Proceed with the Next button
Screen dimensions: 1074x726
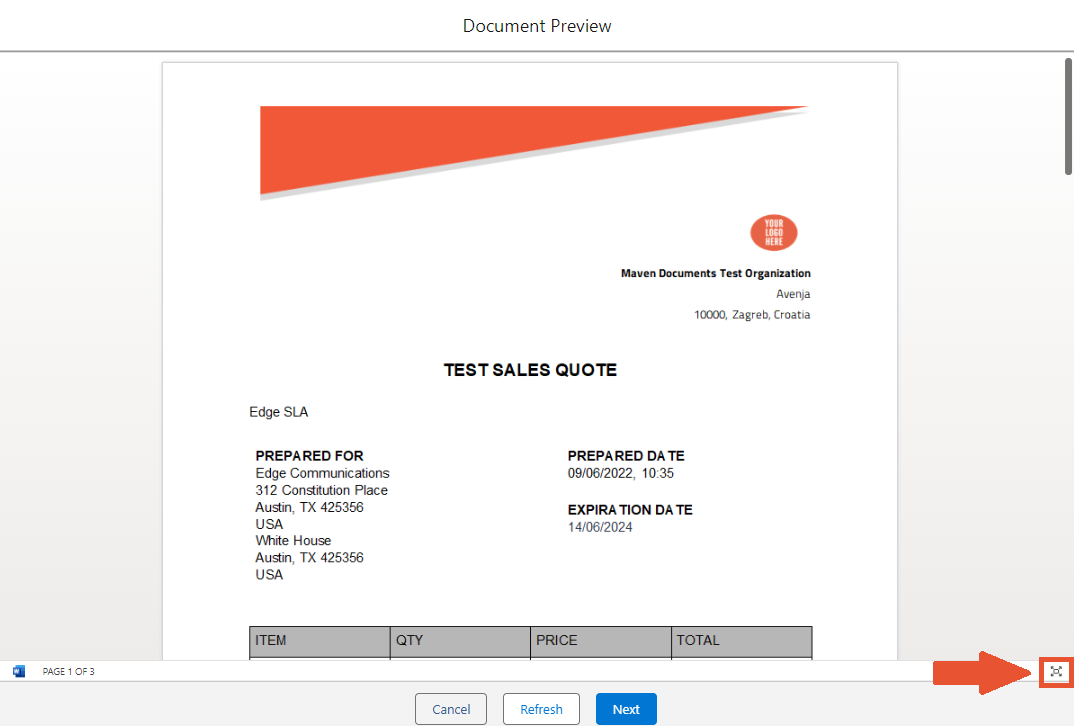[x=626, y=709]
